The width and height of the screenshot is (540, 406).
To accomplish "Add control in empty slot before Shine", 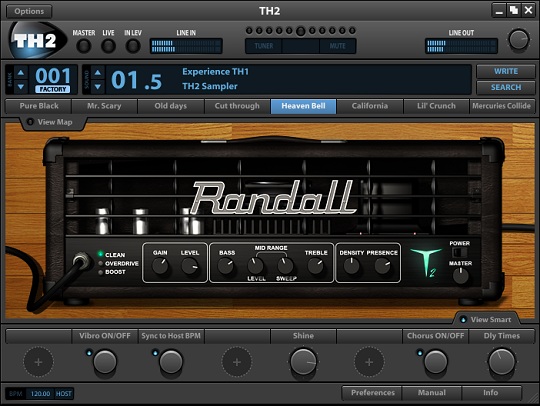I will coord(237,362).
